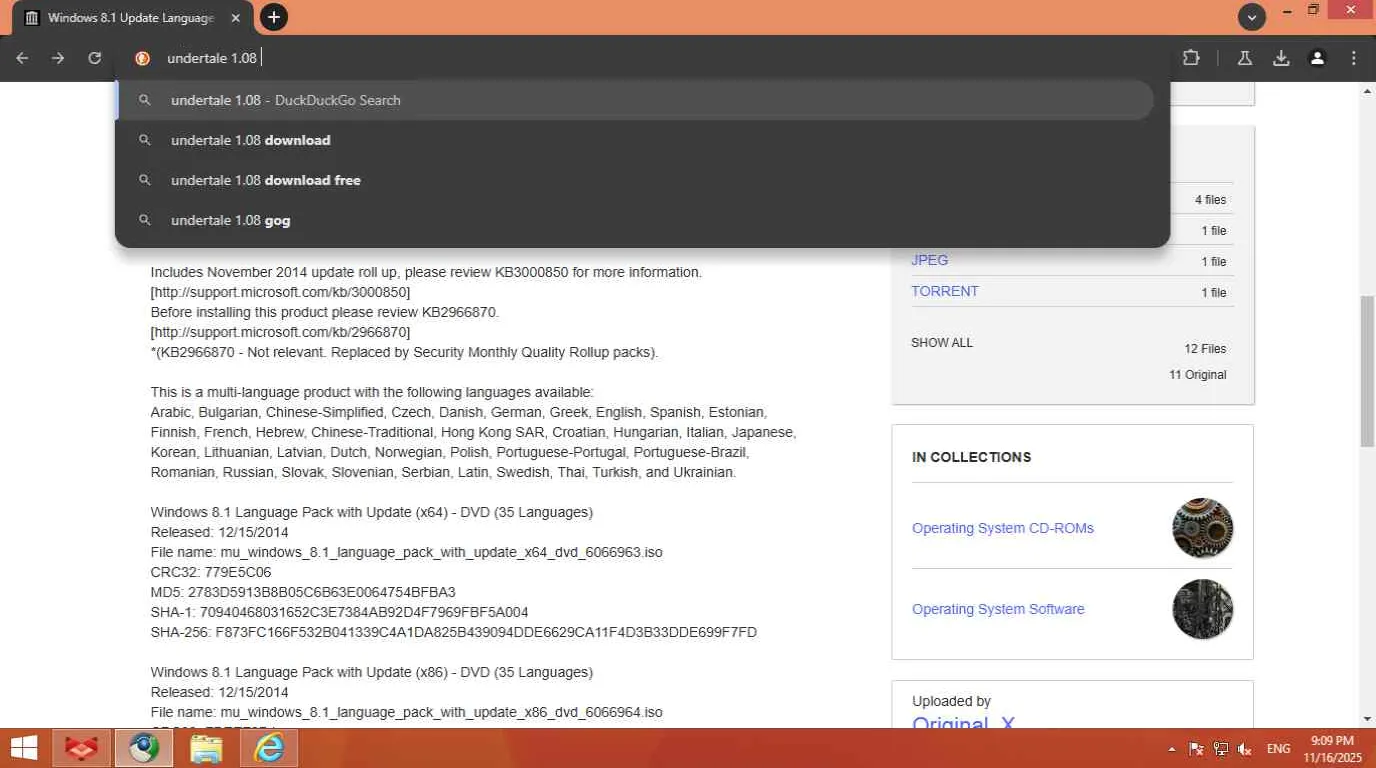This screenshot has width=1376, height=768.
Task: Click the 'CRC32: 779E5C06' line
Action: click(x=211, y=572)
